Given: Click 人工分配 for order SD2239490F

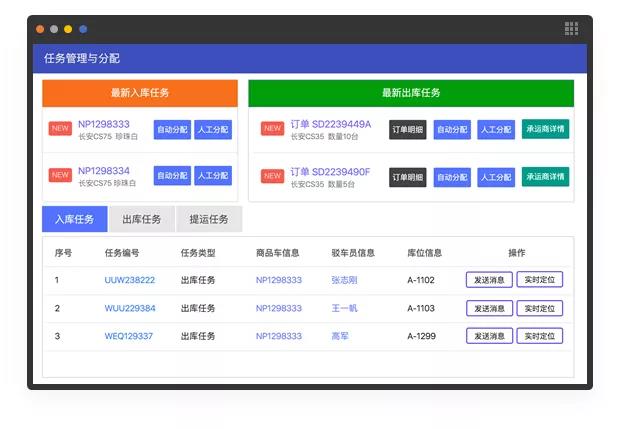Looking at the screenshot, I should click(496, 177).
